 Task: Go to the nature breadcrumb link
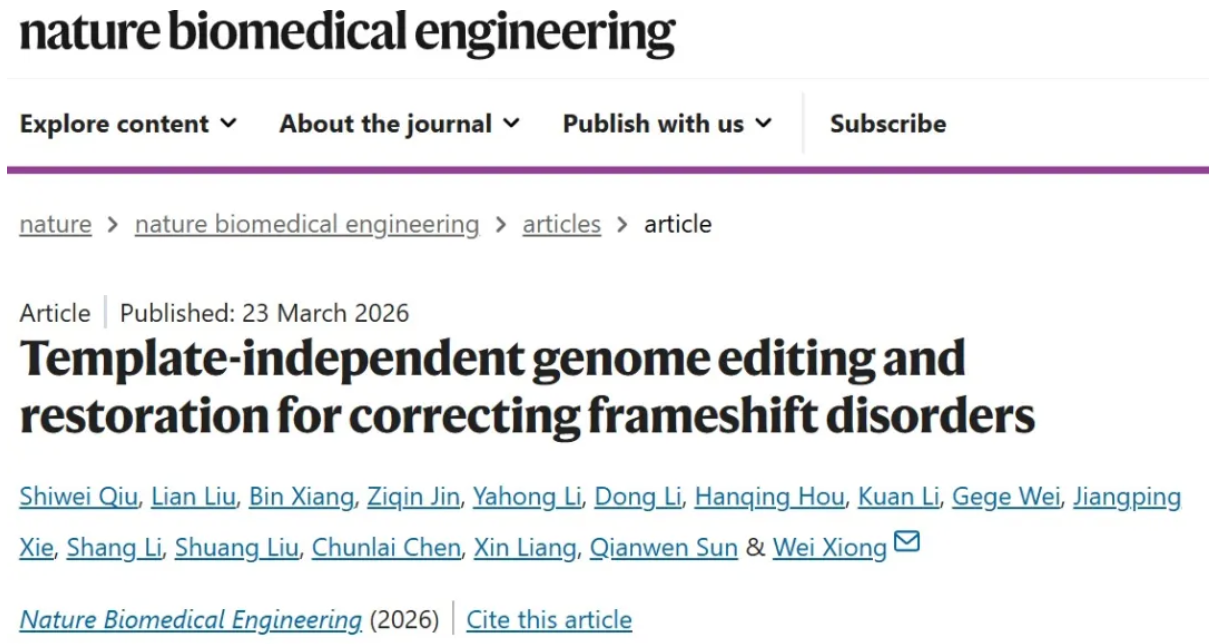[55, 224]
